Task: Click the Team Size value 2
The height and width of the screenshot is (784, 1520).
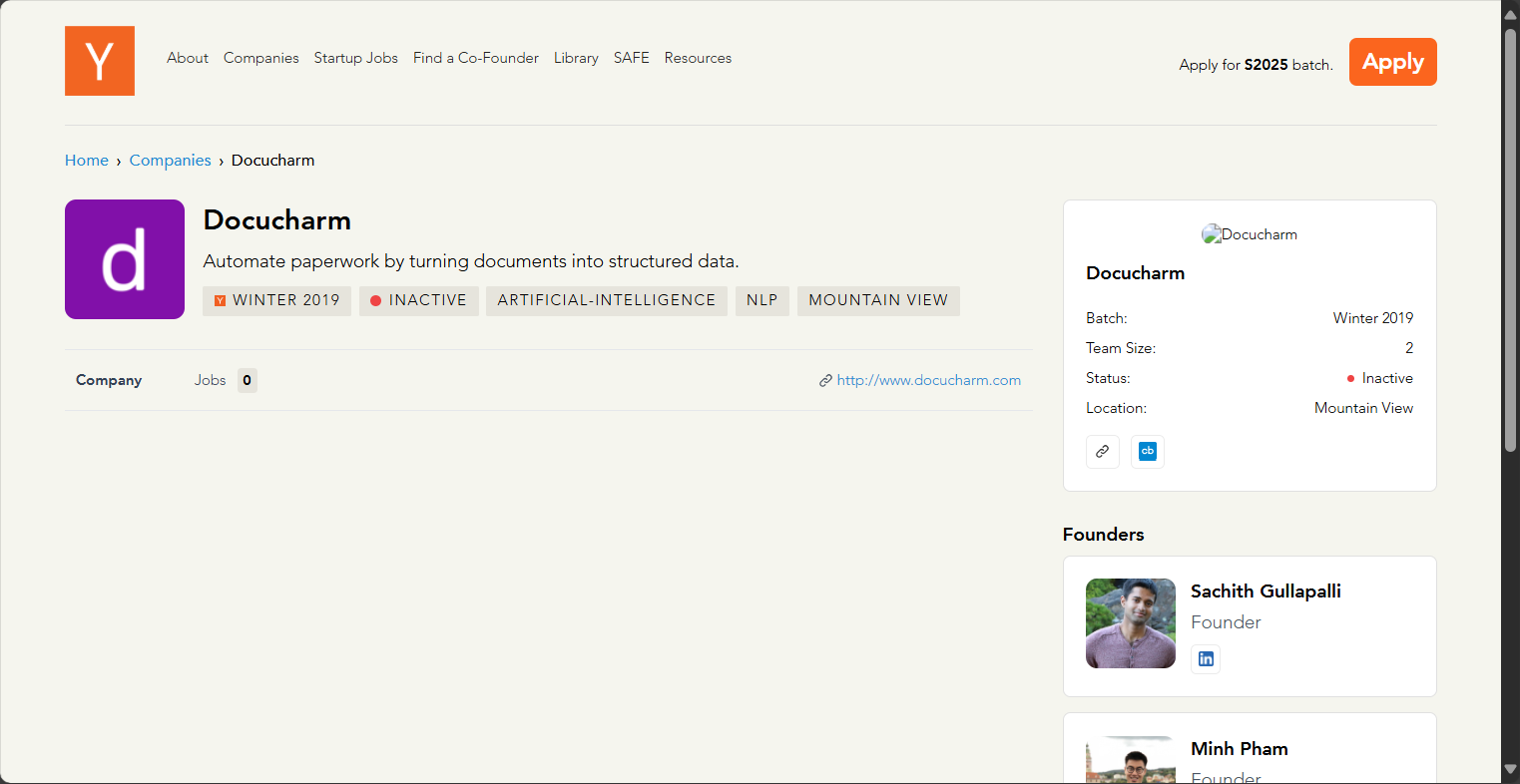Action: (1409, 348)
